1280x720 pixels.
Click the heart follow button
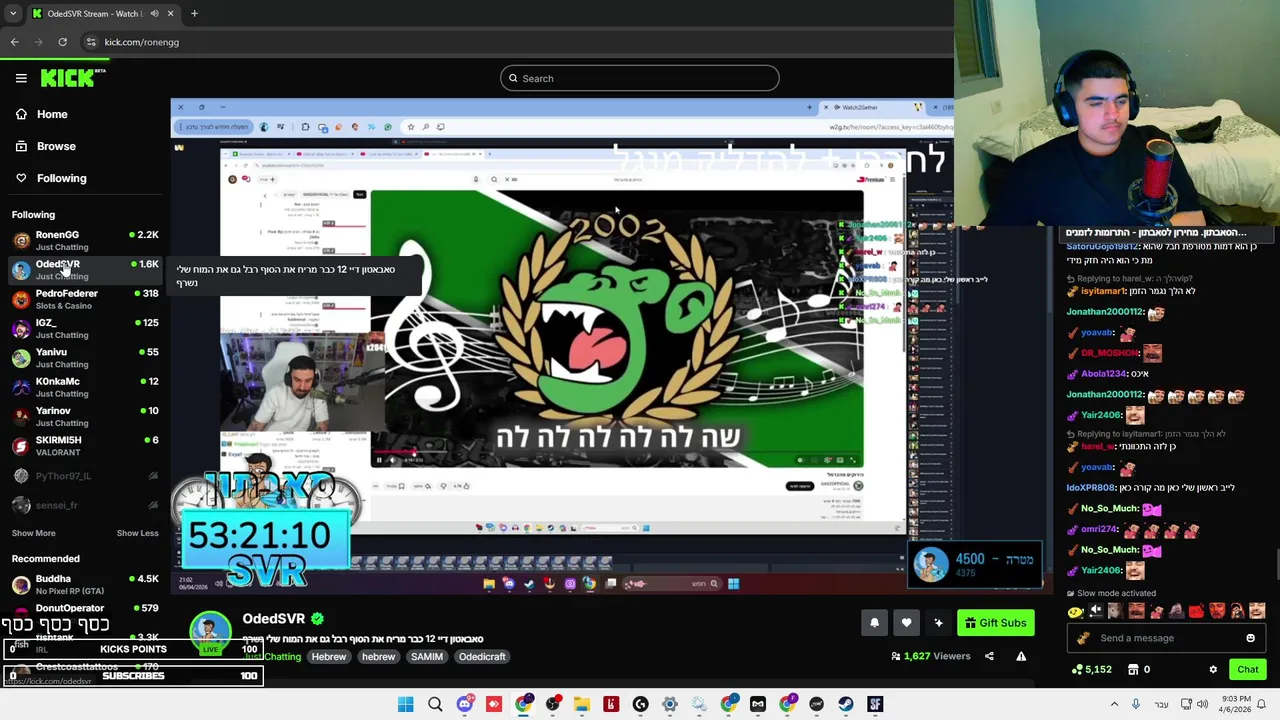click(x=906, y=623)
